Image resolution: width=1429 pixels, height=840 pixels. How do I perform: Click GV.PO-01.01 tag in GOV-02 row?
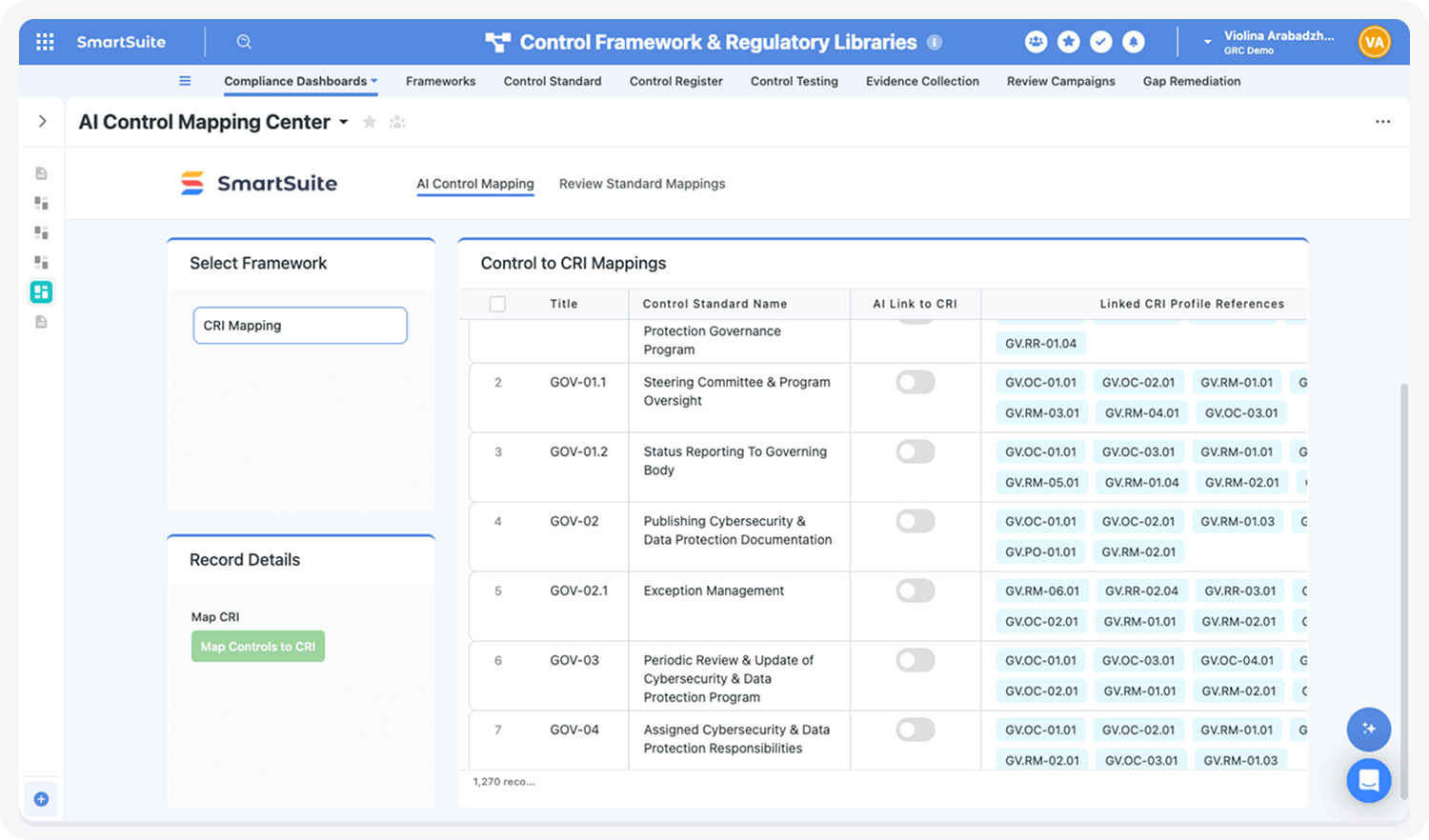pos(1040,551)
